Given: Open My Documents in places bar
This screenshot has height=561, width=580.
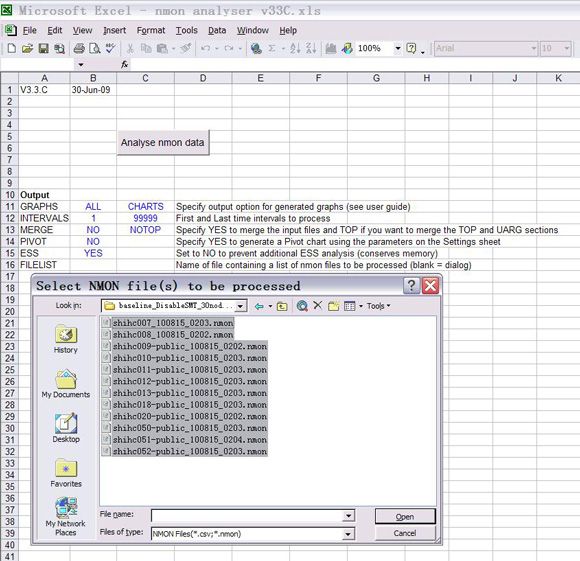Looking at the screenshot, I should coord(66,384).
